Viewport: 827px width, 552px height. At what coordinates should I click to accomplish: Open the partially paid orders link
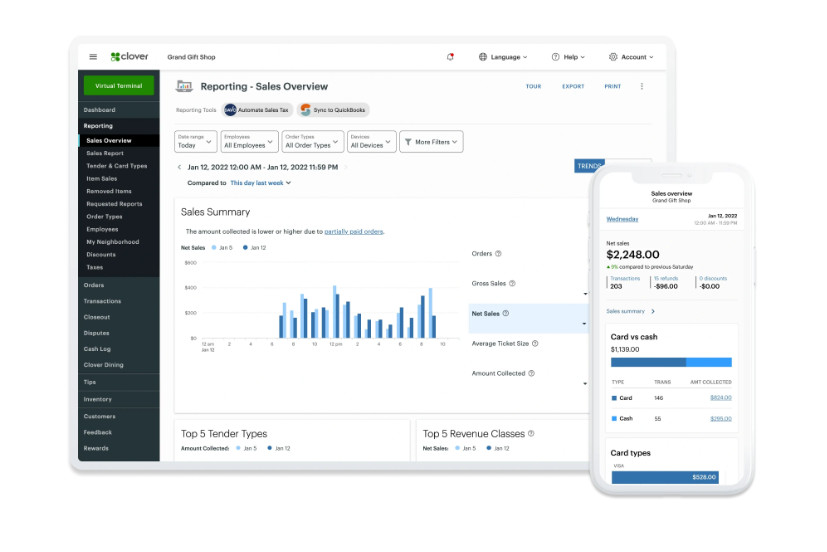point(353,231)
